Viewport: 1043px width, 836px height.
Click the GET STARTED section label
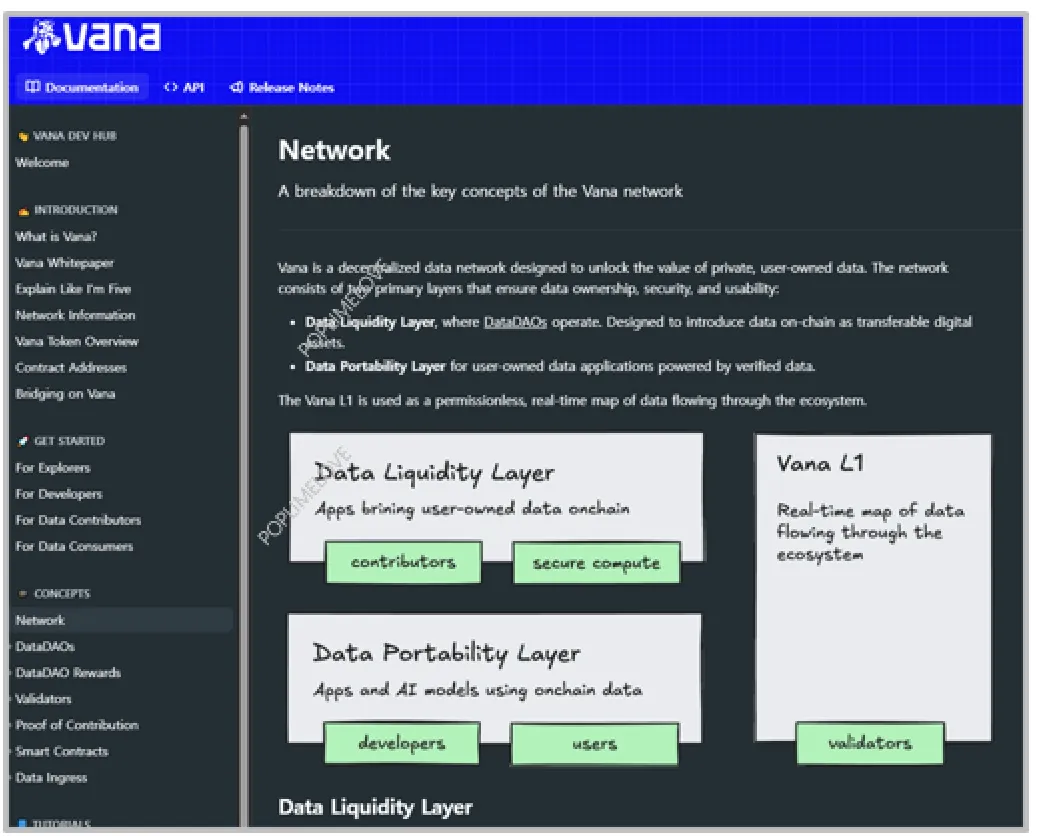pos(69,441)
